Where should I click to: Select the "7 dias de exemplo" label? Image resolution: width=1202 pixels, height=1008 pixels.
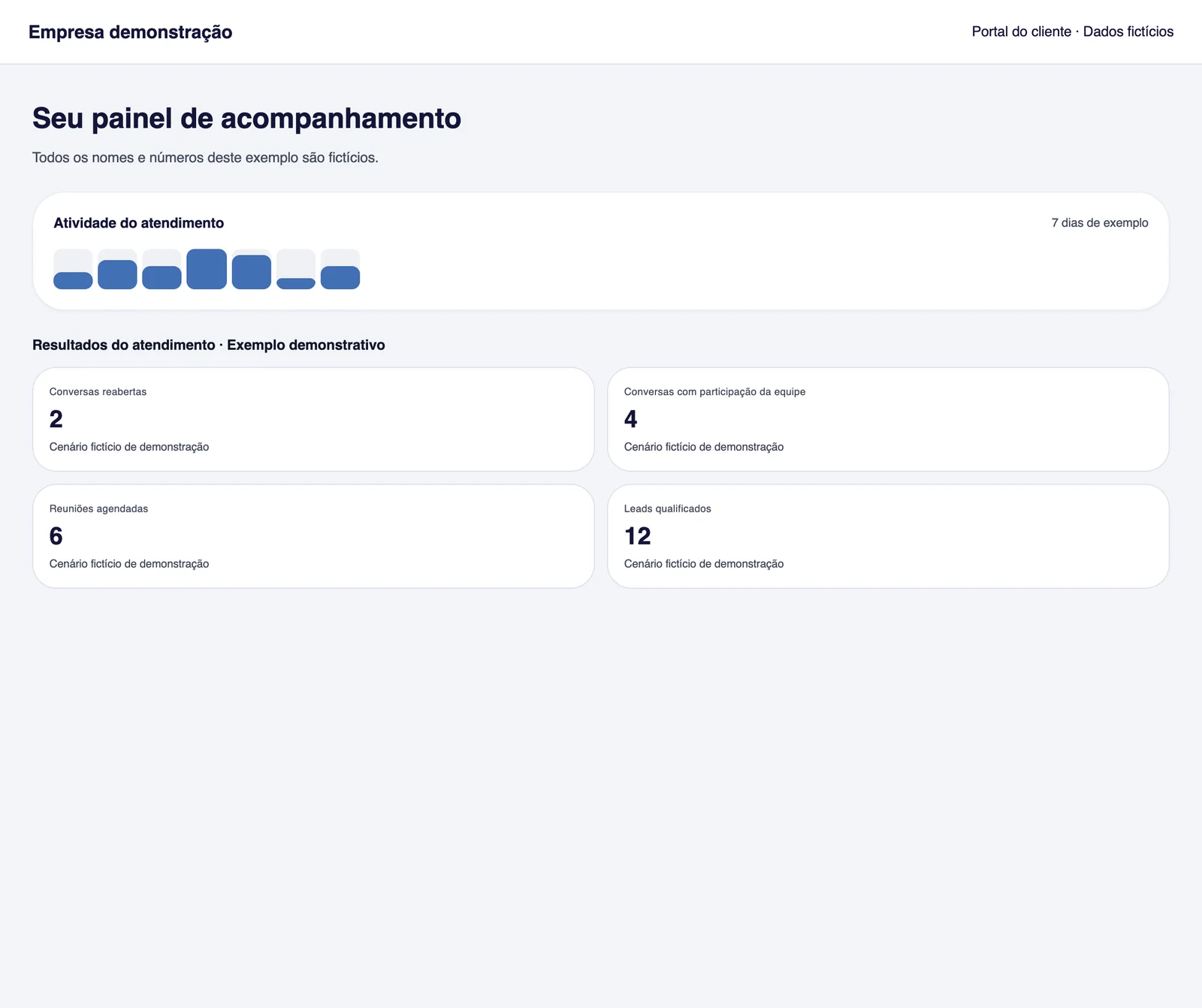1099,223
